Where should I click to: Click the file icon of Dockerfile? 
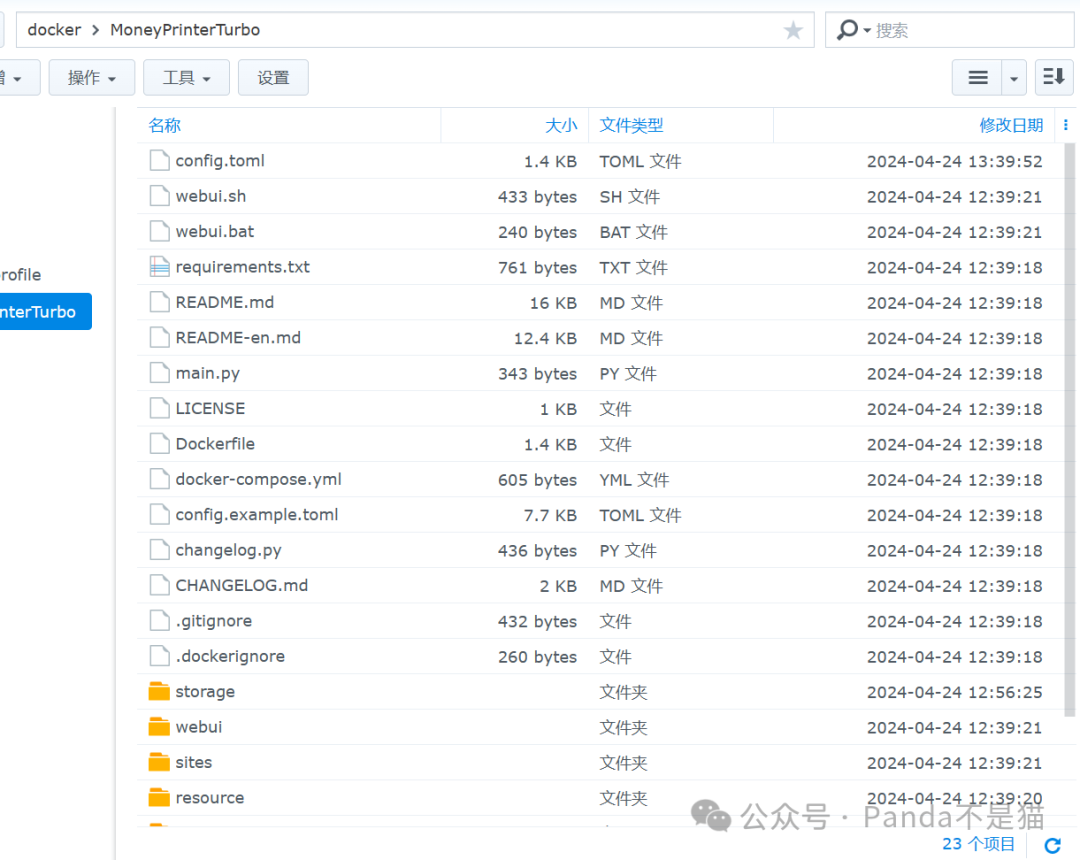pyautogui.click(x=159, y=443)
